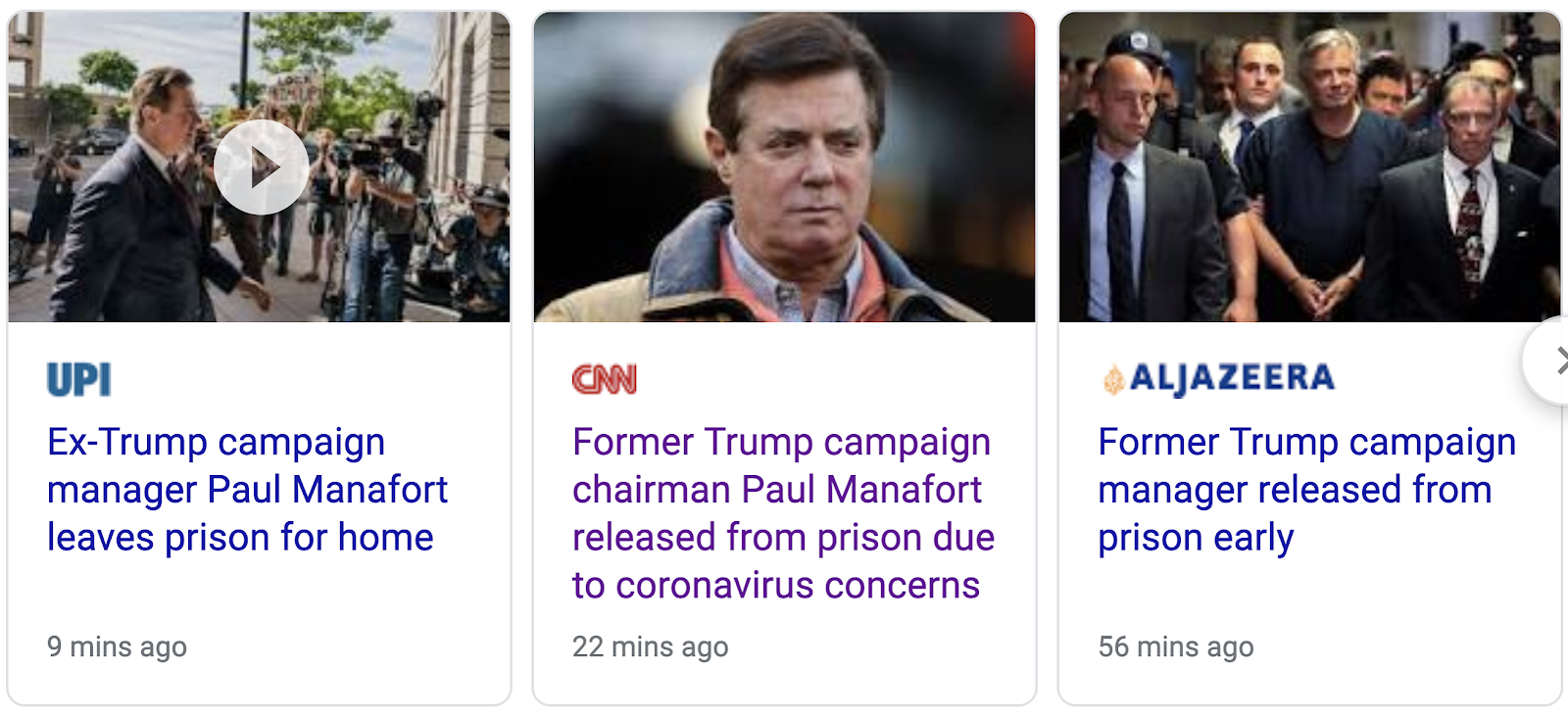Image resolution: width=1568 pixels, height=715 pixels.
Task: Click the '56 mins ago' timestamp
Action: click(1175, 646)
